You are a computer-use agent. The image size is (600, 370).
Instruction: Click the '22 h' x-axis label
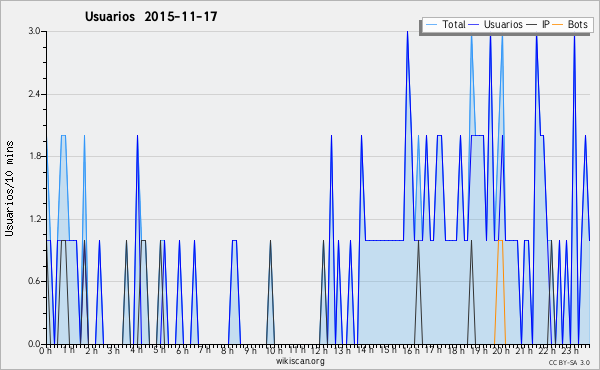click(547, 350)
